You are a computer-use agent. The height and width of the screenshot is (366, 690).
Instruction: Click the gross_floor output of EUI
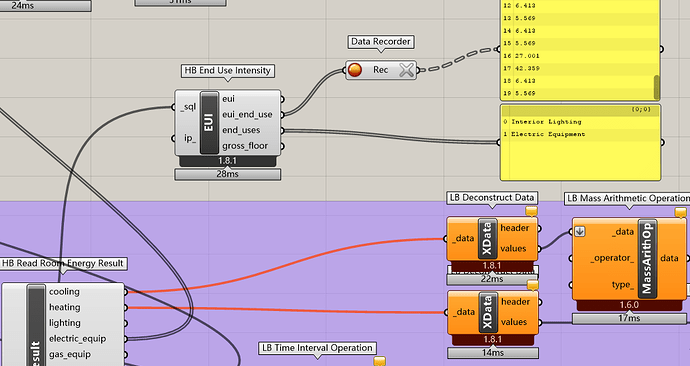point(245,146)
